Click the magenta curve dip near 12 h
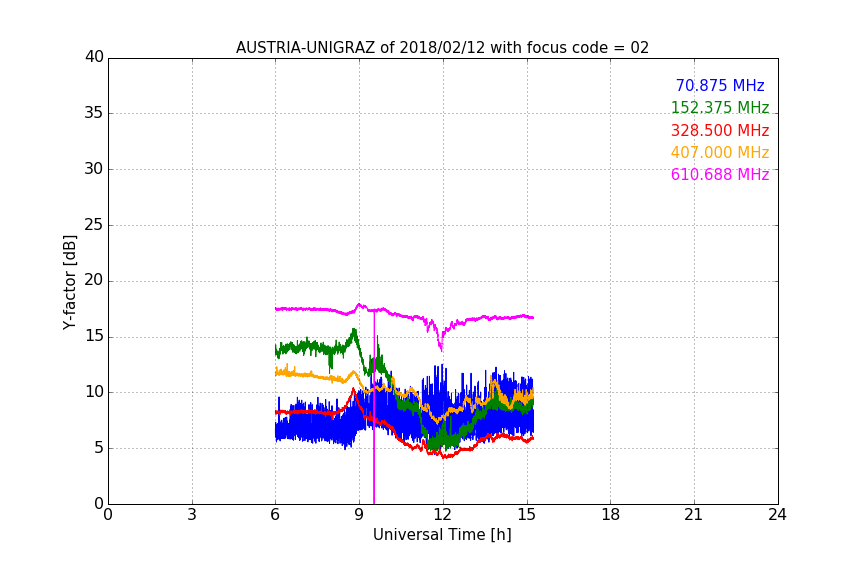The width and height of the screenshot is (864, 576). pyautogui.click(x=440, y=344)
